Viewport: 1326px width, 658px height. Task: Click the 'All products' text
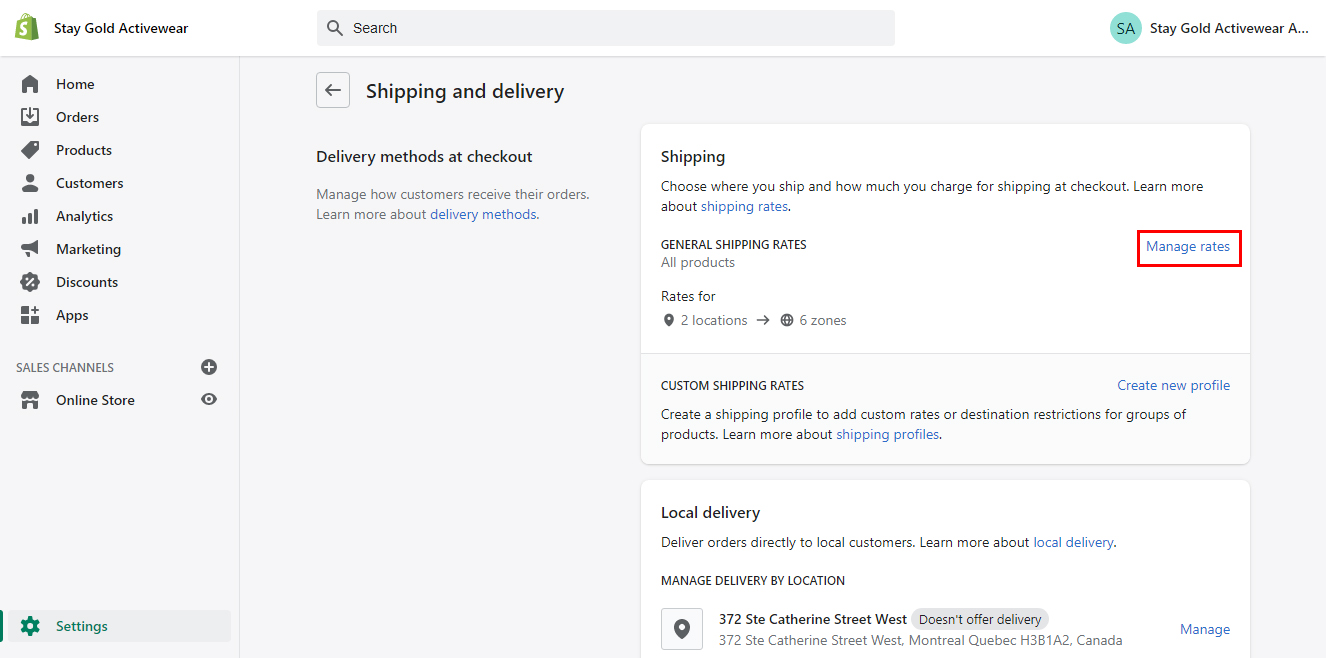coord(698,262)
